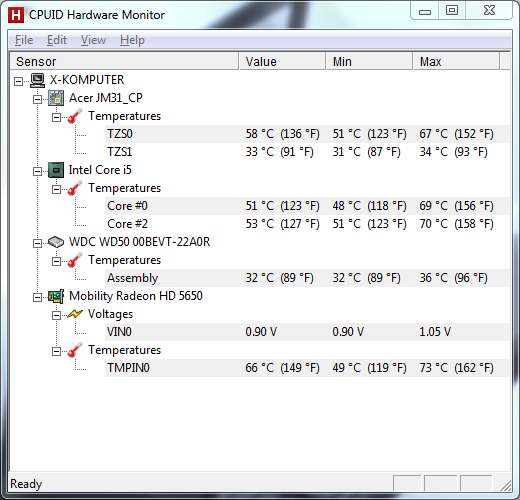Click the WDC hard drive icon

[56, 242]
